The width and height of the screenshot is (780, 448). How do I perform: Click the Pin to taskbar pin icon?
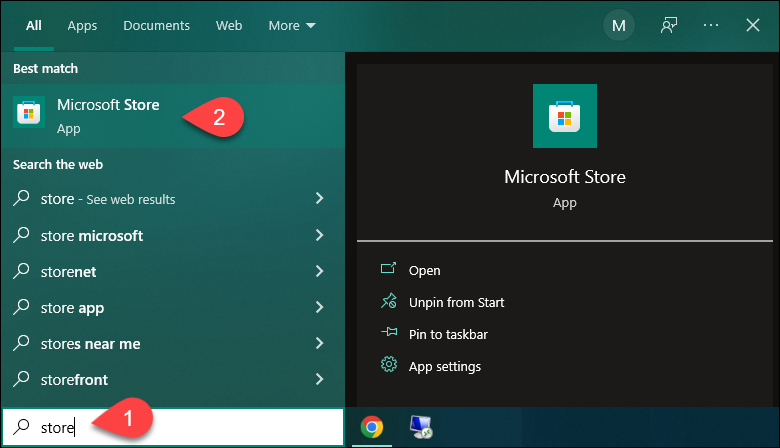[x=389, y=332]
